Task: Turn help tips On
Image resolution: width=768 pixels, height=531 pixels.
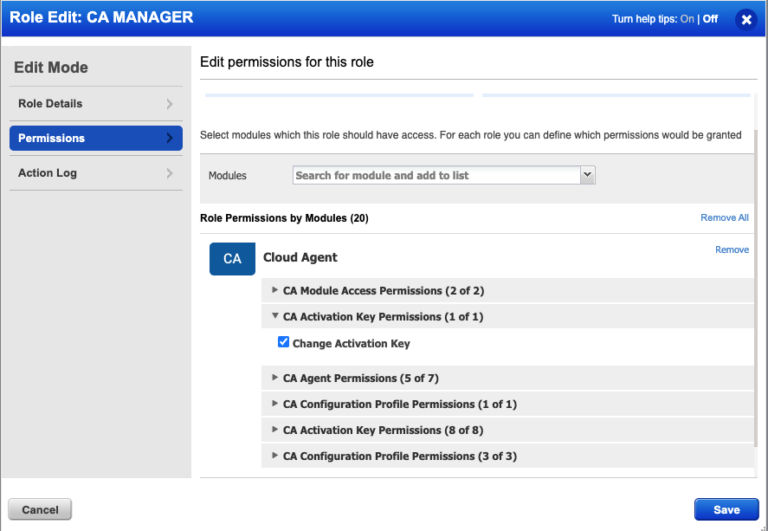Action: (687, 19)
